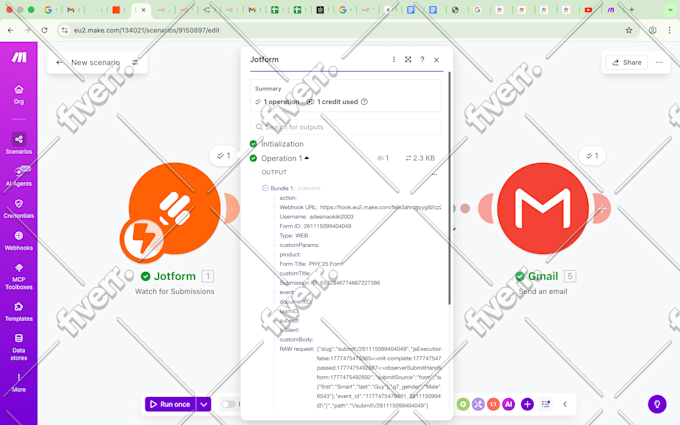Add a module after Gmail with plus
Screen dimensions: 680x425
coord(602,209)
